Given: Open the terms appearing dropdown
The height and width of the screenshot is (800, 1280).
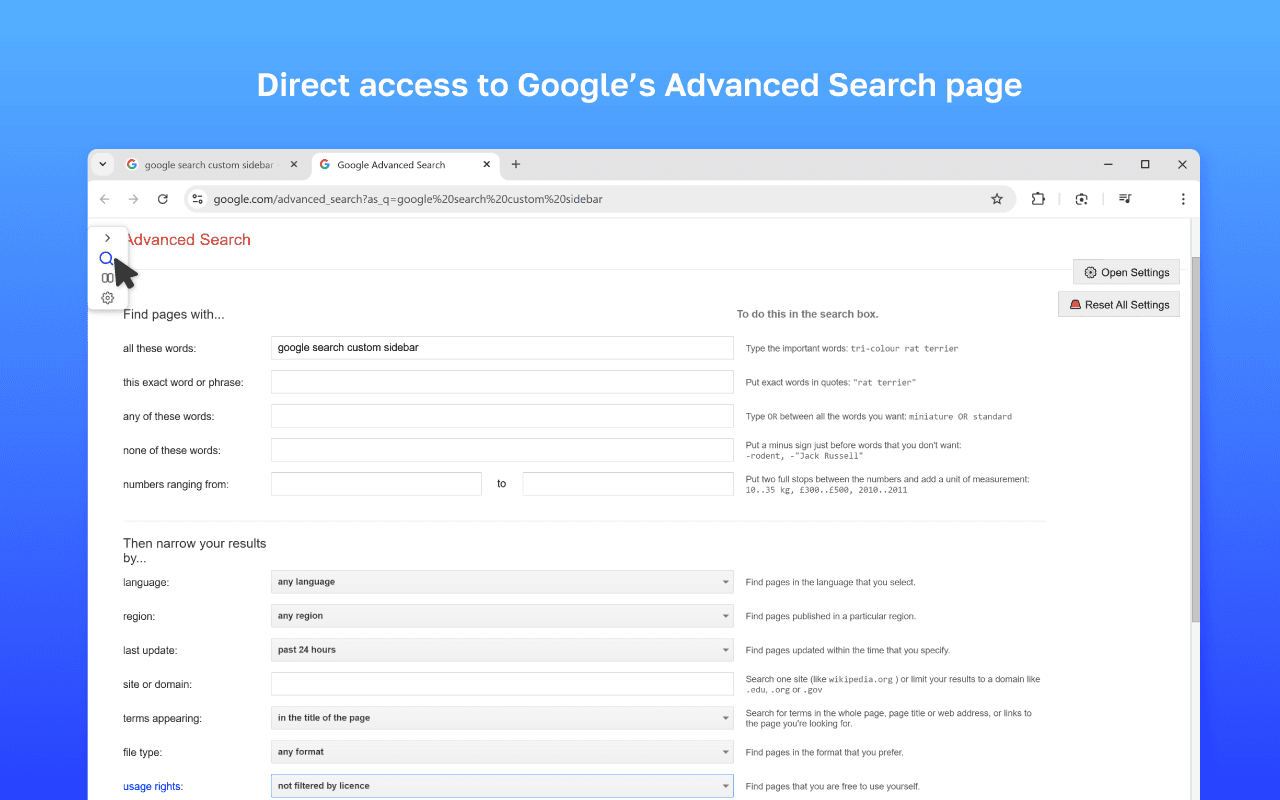Looking at the screenshot, I should 502,718.
